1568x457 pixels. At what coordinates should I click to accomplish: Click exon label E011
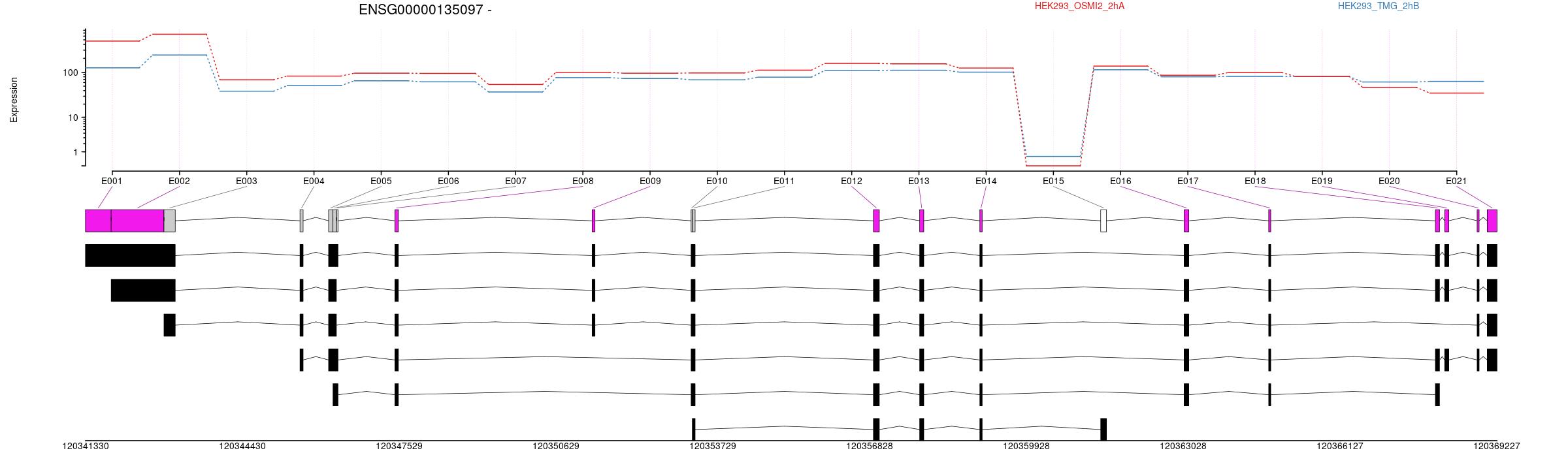click(x=784, y=181)
